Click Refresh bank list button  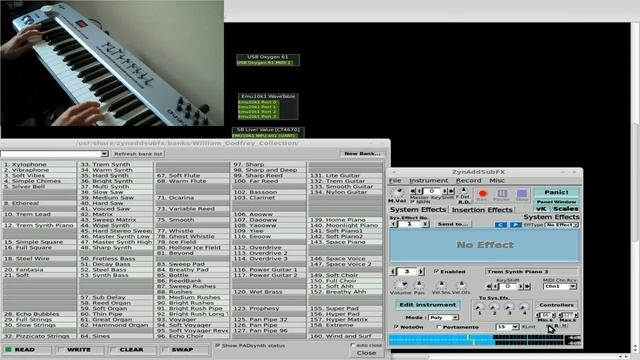(x=138, y=154)
